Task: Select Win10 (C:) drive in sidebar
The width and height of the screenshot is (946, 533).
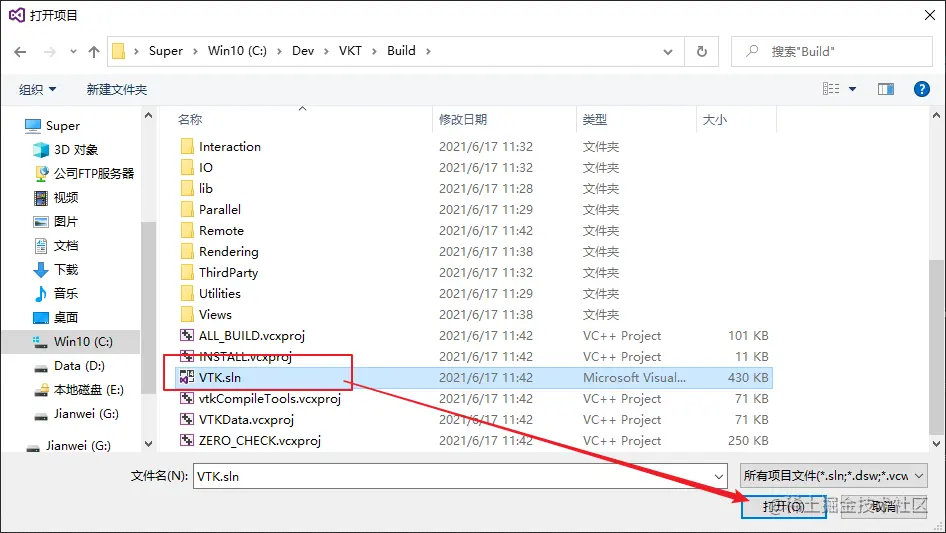Action: [72, 342]
